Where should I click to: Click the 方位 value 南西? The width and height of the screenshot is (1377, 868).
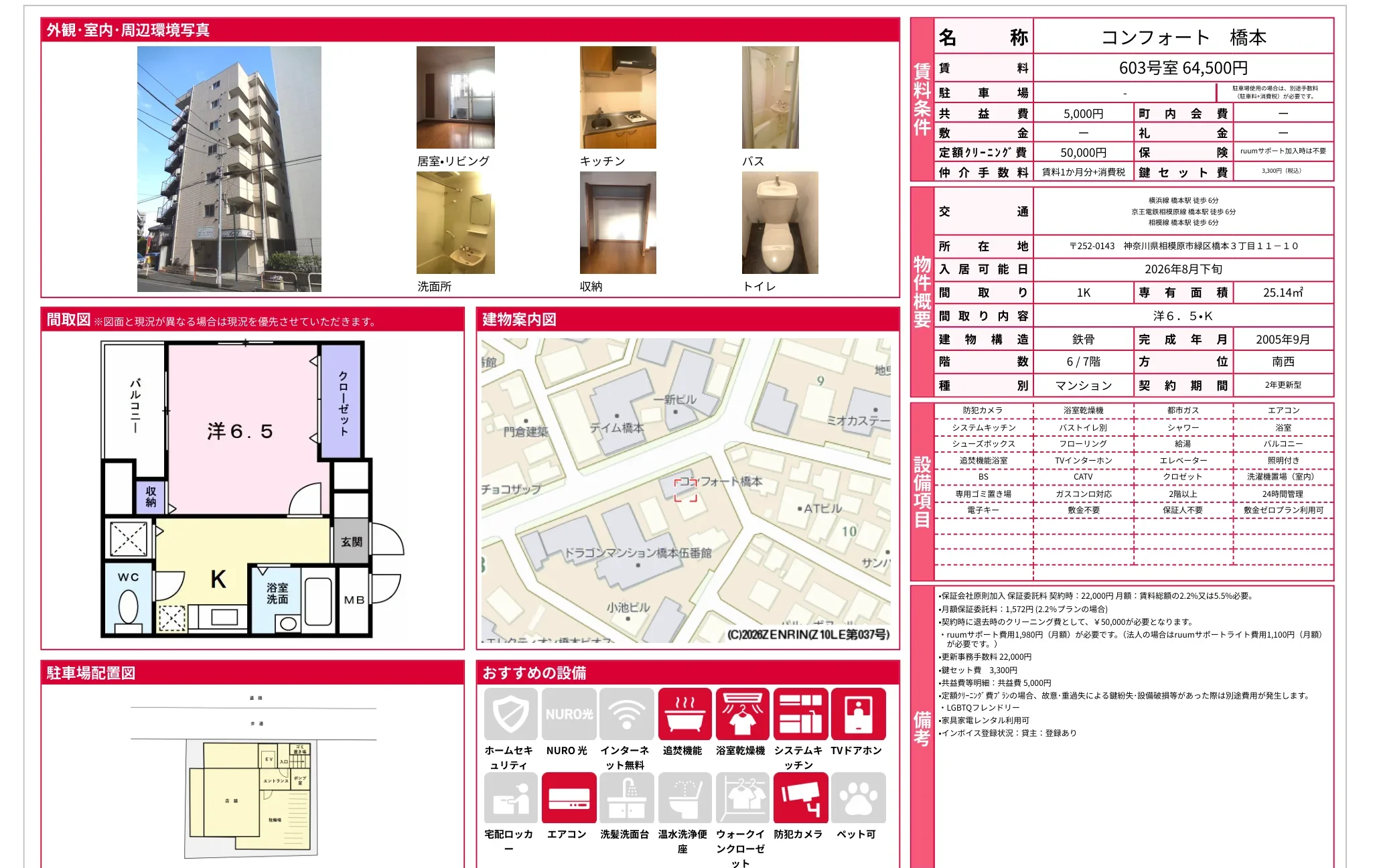pyautogui.click(x=1283, y=362)
